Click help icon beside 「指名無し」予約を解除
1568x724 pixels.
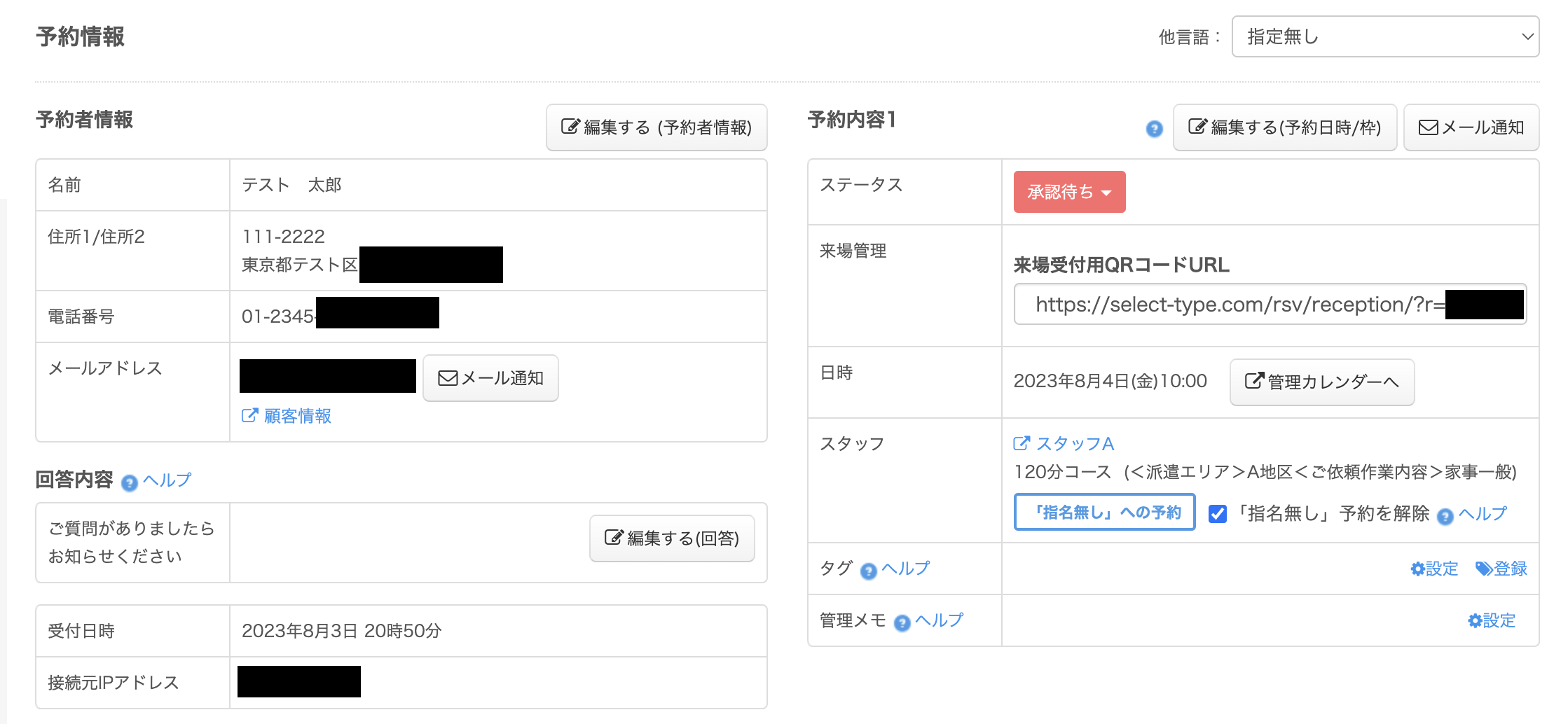click(x=1445, y=517)
